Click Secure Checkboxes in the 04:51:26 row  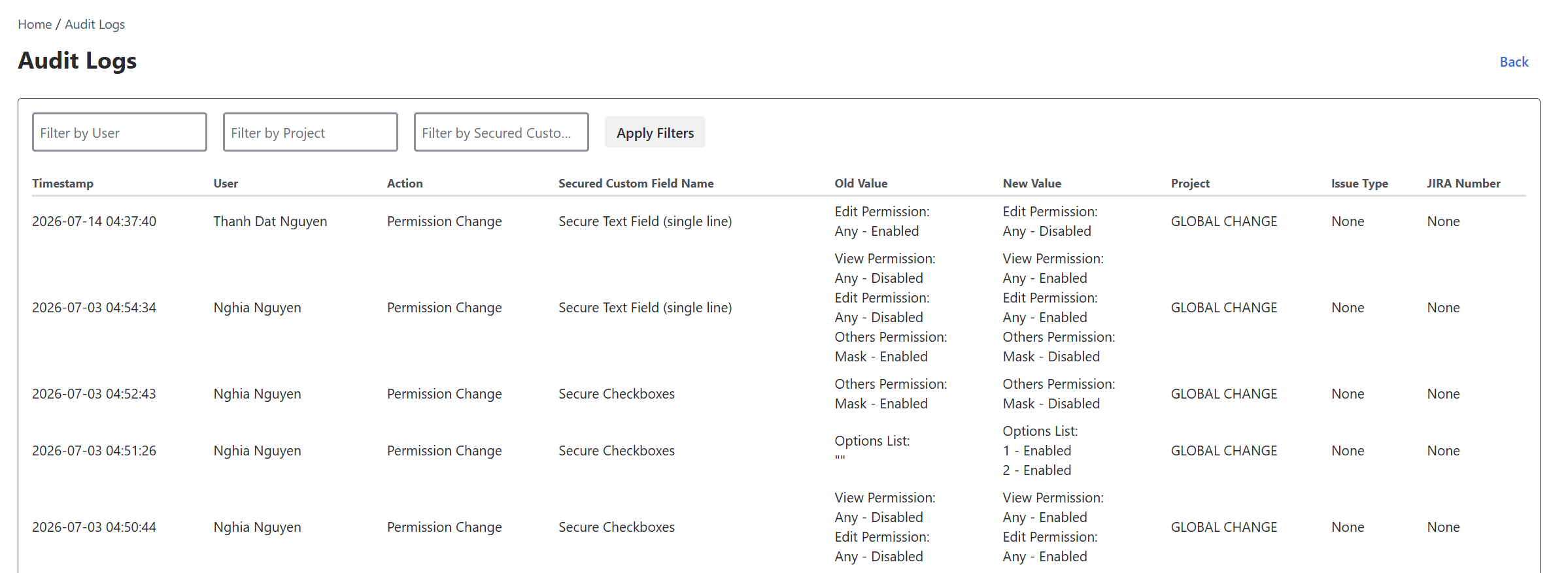pyautogui.click(x=617, y=451)
